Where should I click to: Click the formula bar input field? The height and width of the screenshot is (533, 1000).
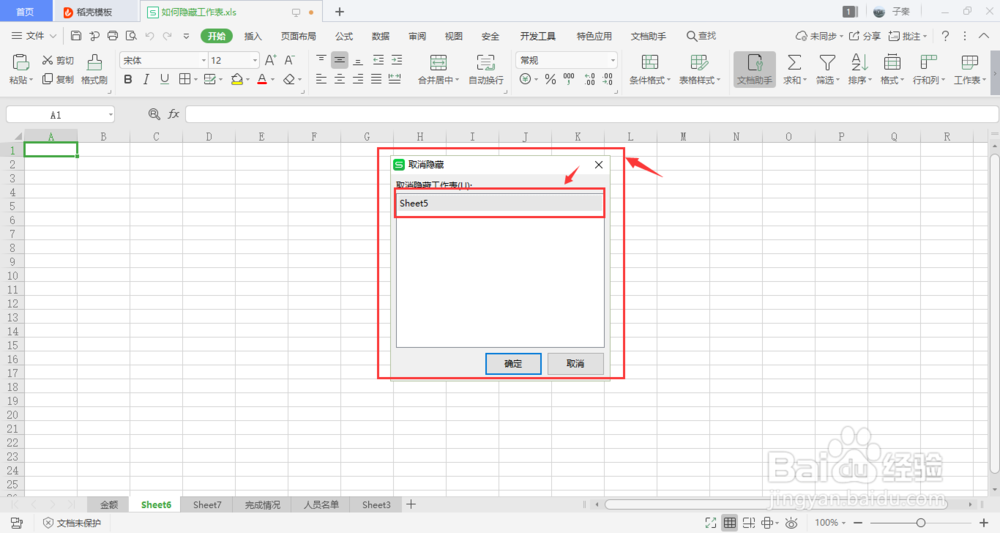tap(591, 114)
